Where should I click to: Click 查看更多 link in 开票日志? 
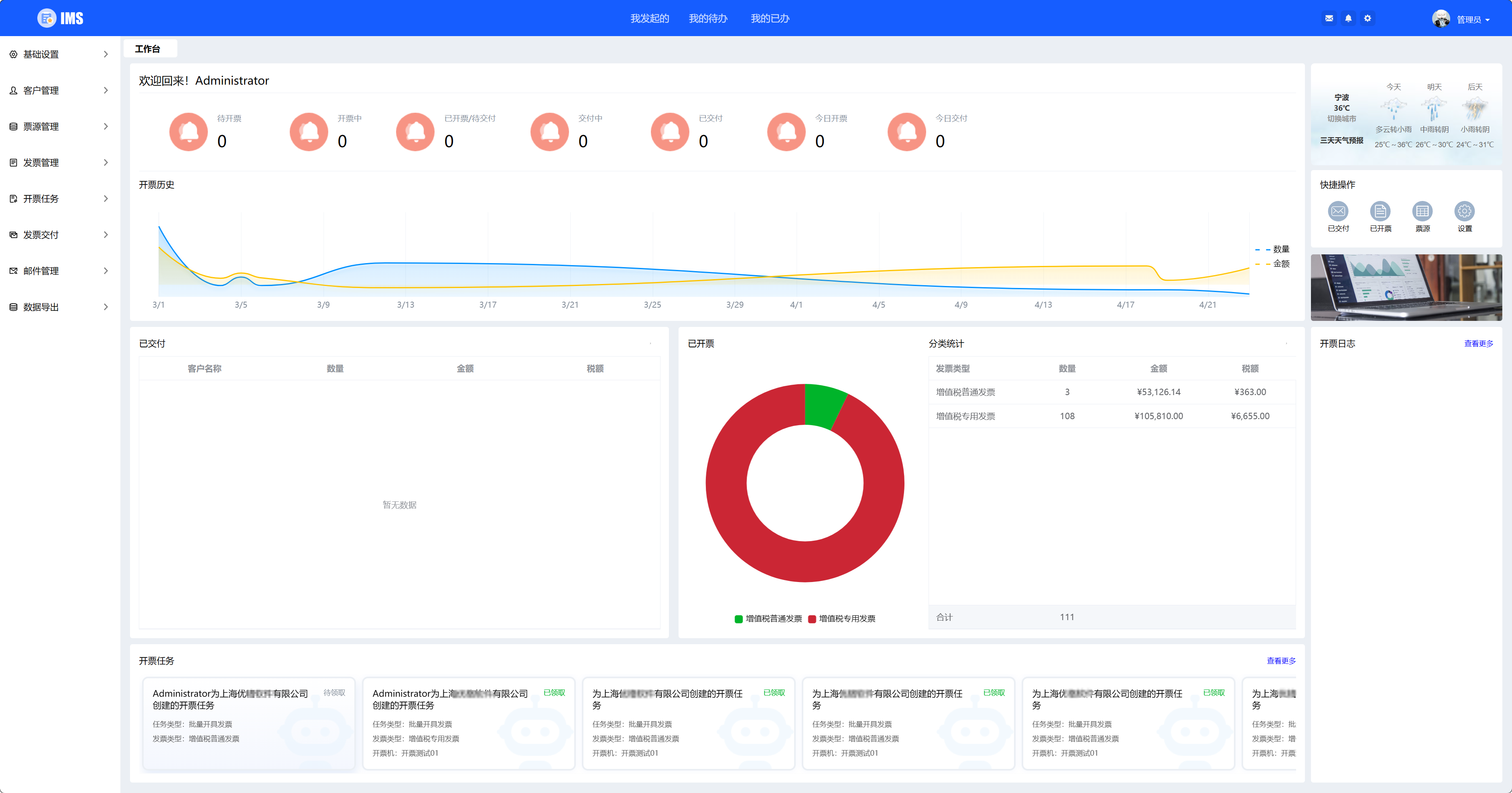tap(1478, 344)
